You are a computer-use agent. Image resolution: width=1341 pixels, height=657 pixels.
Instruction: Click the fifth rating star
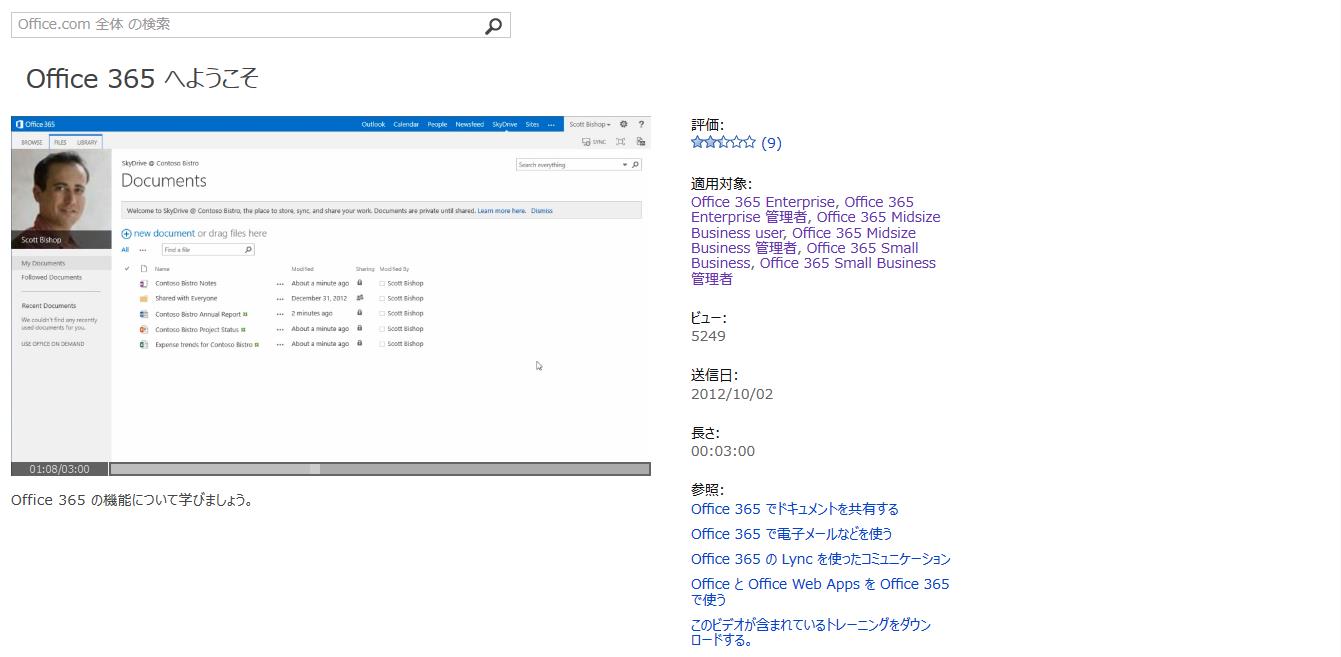[749, 142]
